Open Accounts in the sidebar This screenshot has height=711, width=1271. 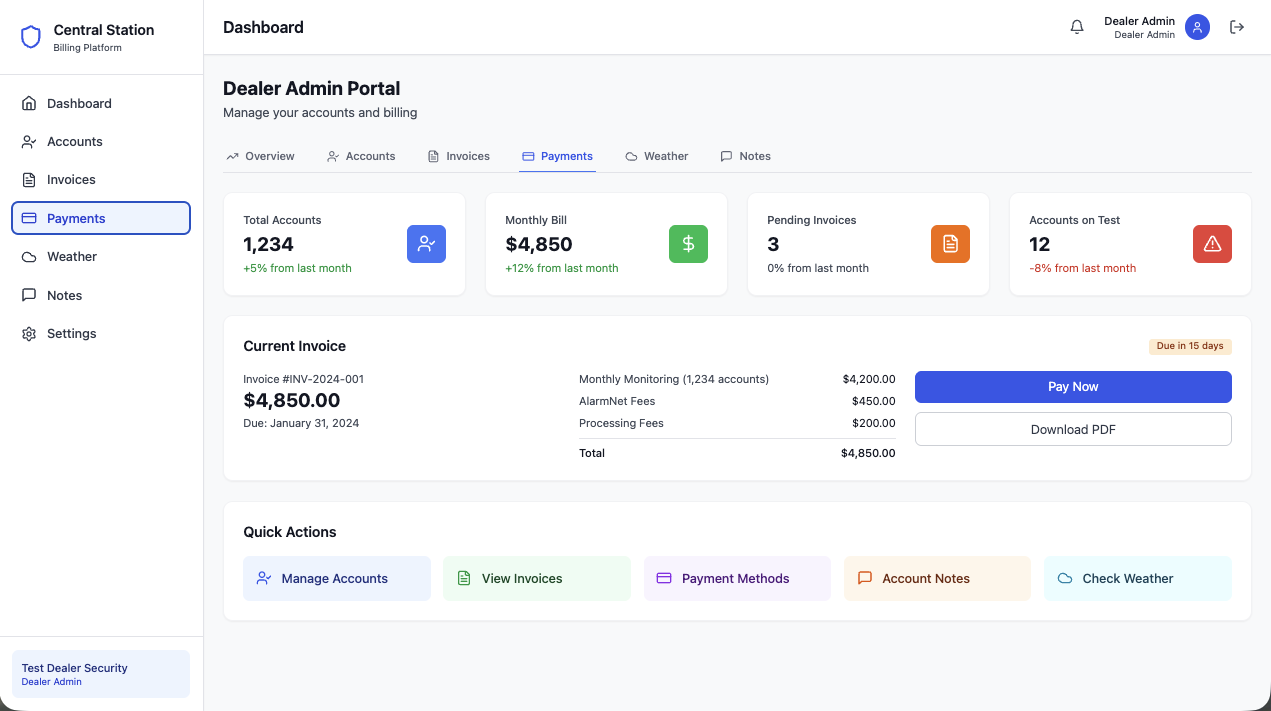pyautogui.click(x=101, y=142)
